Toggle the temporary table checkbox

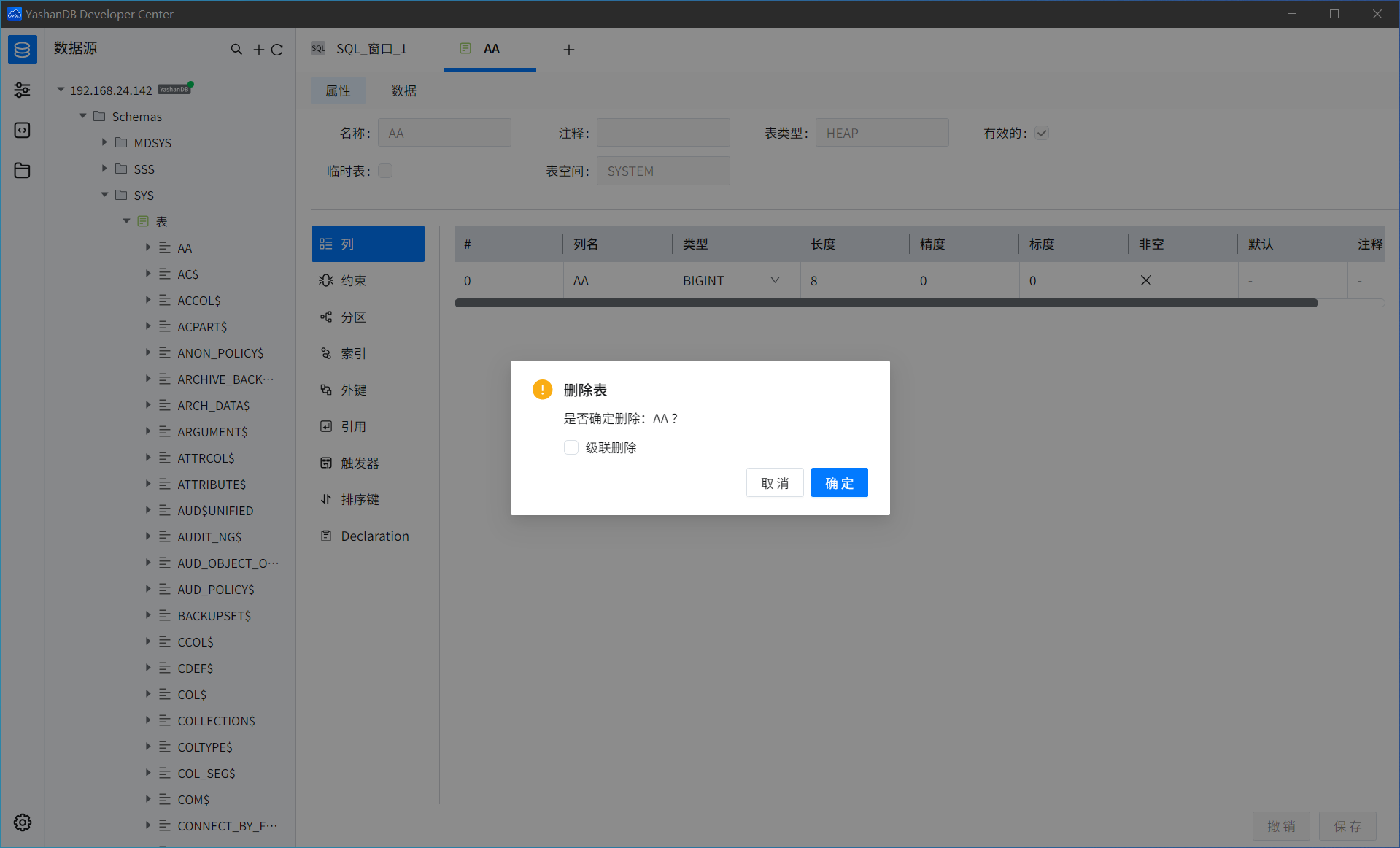(x=385, y=171)
